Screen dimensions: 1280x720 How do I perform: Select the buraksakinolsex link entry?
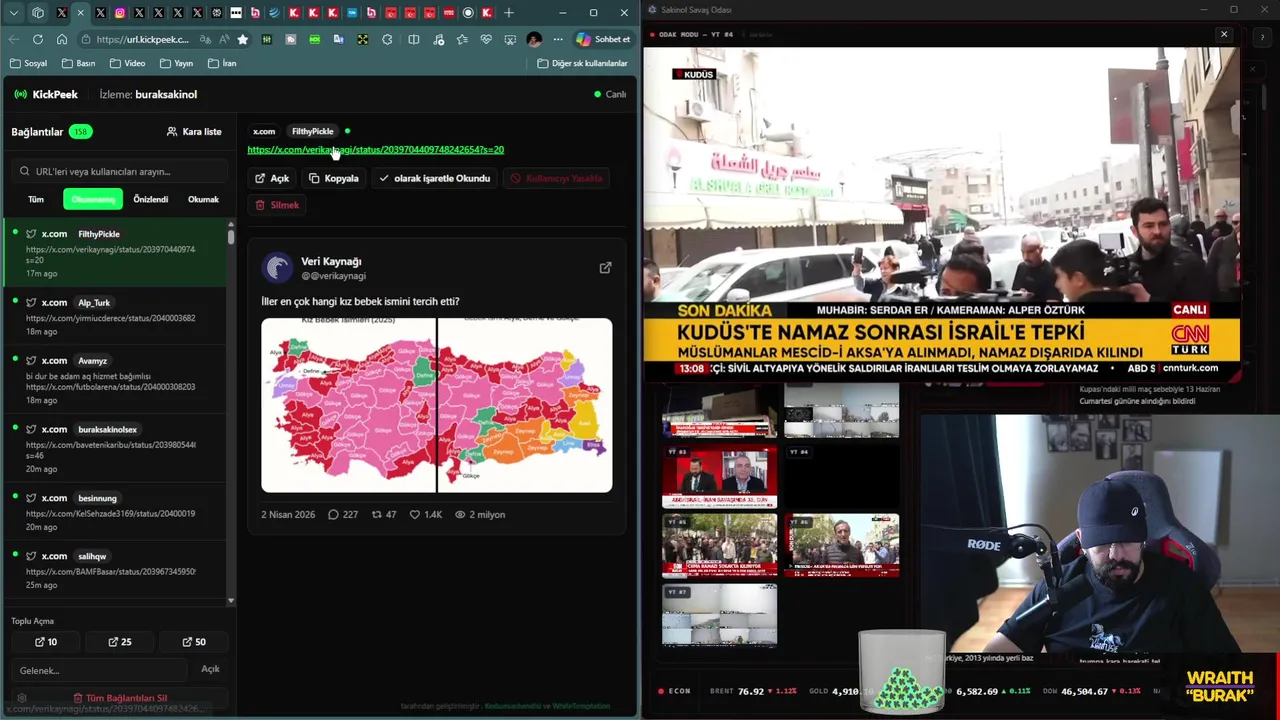(x=115, y=448)
